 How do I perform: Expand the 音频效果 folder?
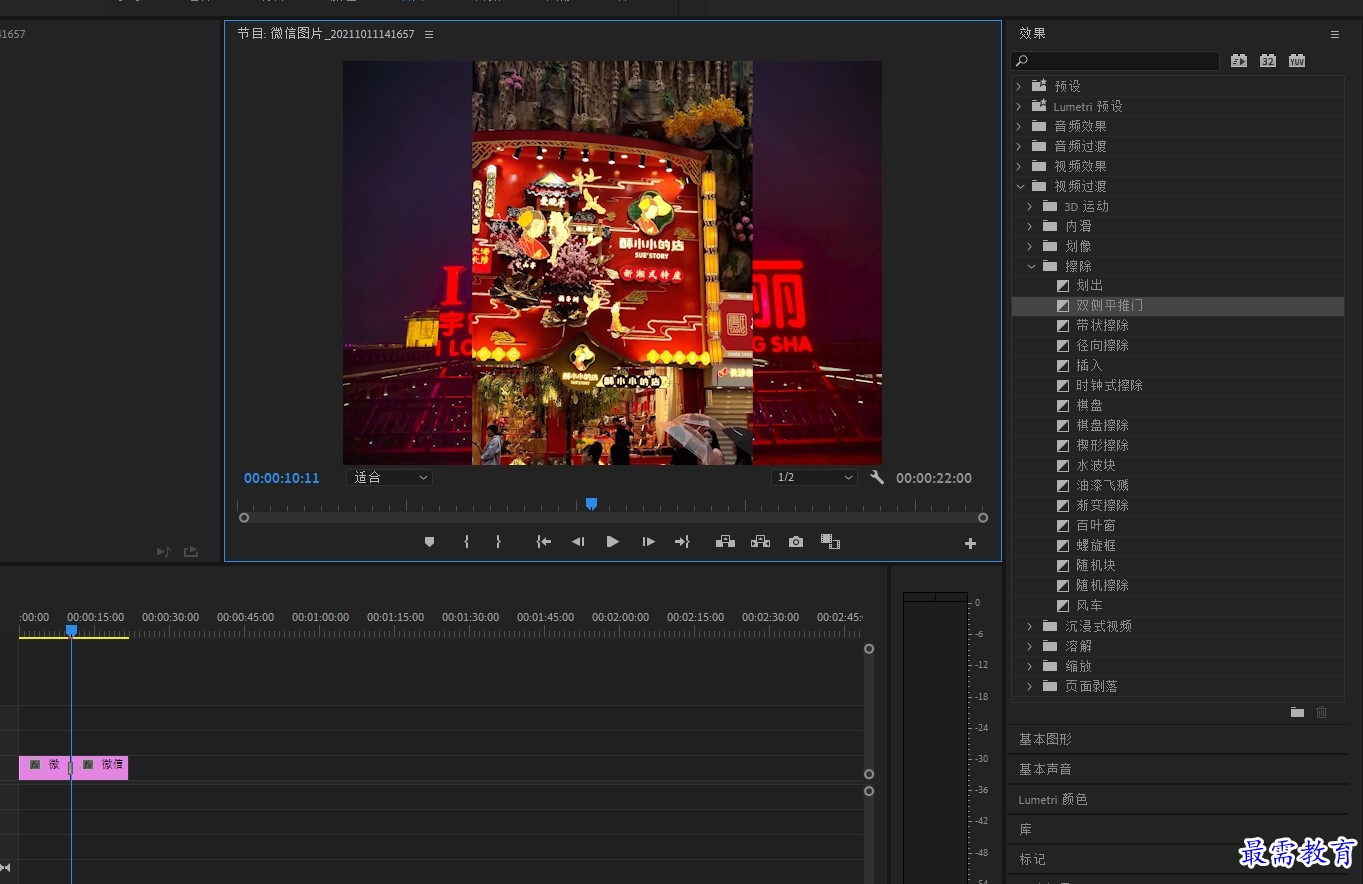1019,126
